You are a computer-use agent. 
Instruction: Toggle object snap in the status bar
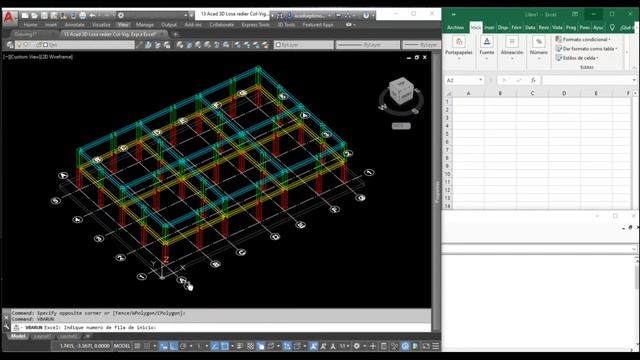coord(224,346)
